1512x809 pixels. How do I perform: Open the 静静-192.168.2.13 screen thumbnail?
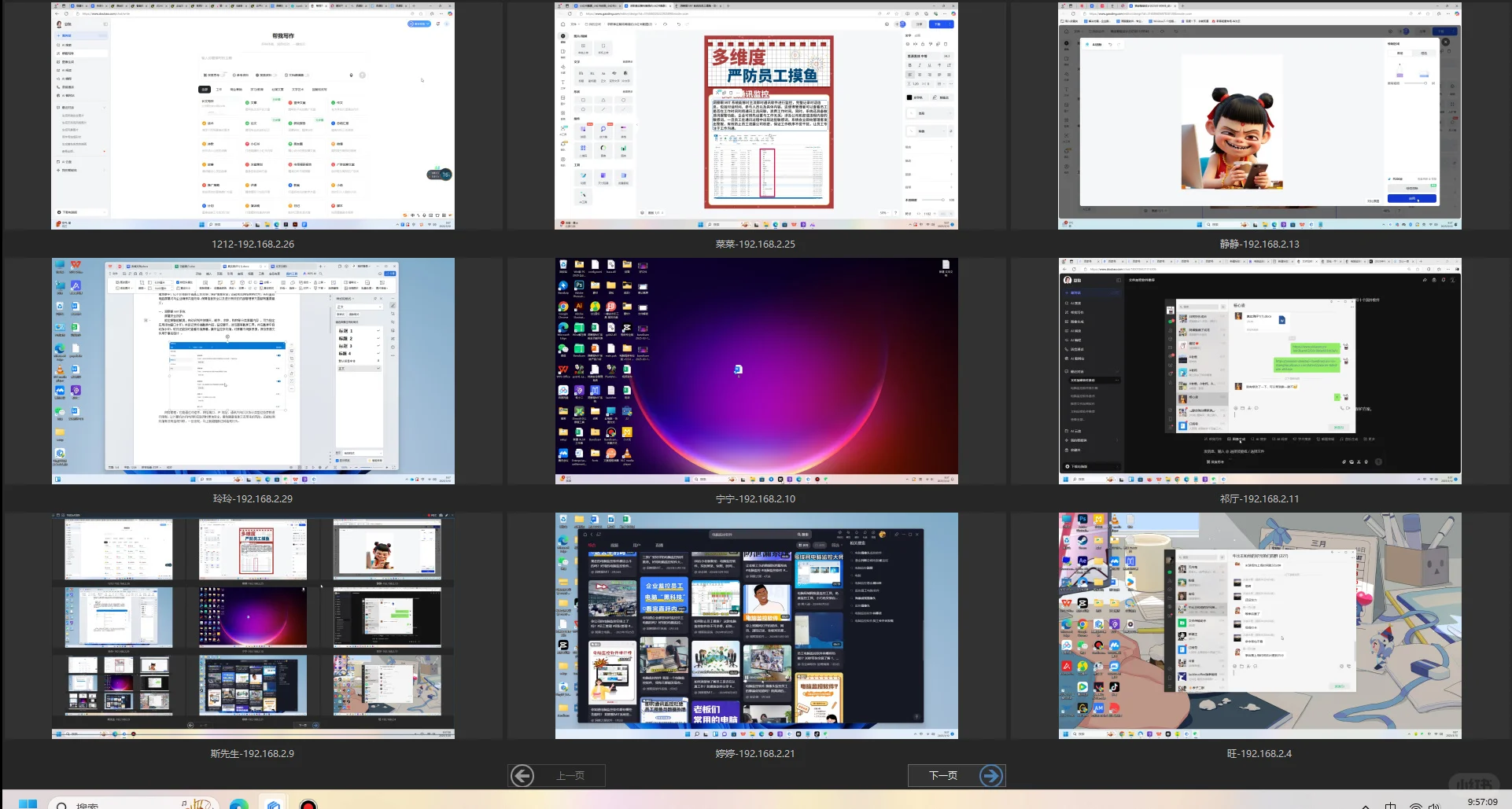(1259, 116)
